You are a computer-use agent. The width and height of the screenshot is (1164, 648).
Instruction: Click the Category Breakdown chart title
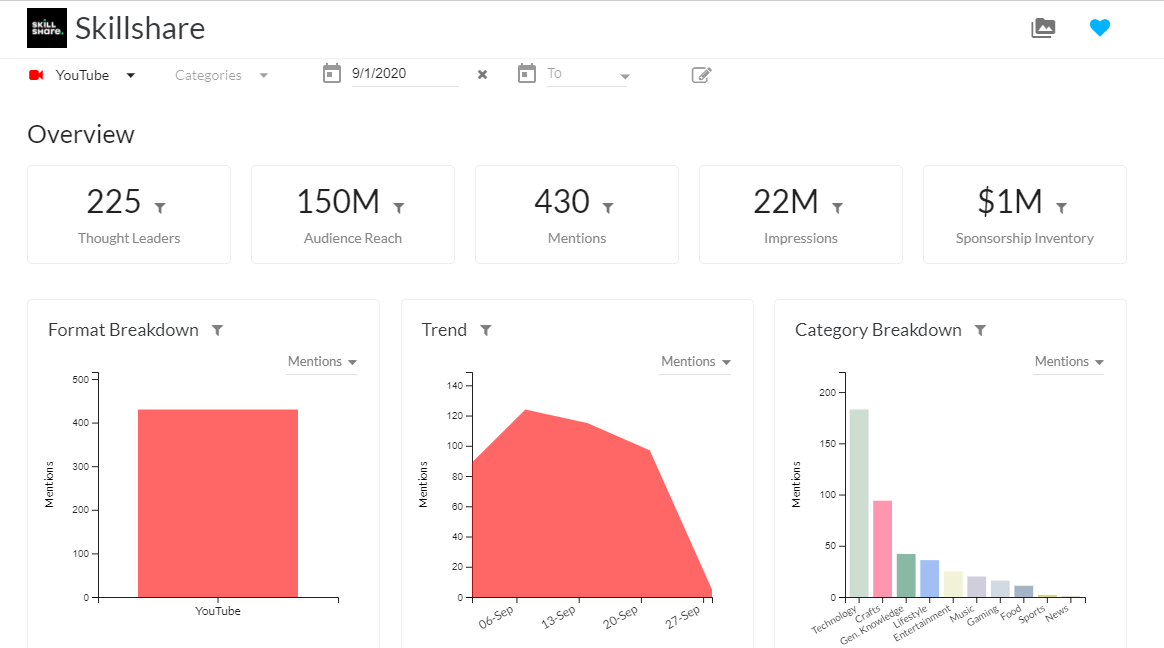click(x=878, y=330)
